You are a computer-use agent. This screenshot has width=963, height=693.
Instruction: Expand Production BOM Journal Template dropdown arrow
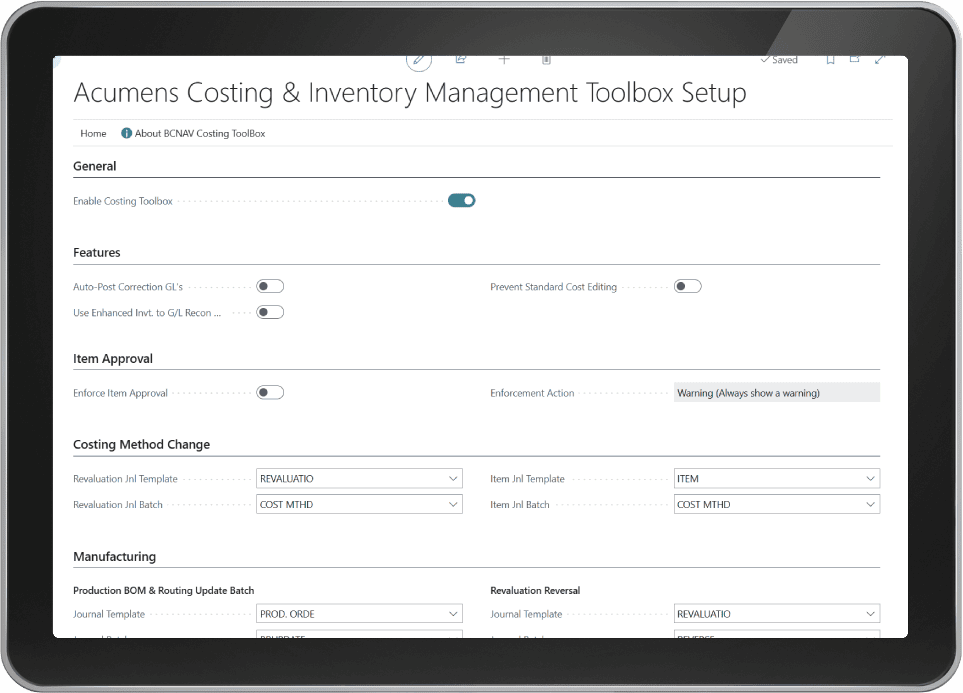(x=453, y=614)
